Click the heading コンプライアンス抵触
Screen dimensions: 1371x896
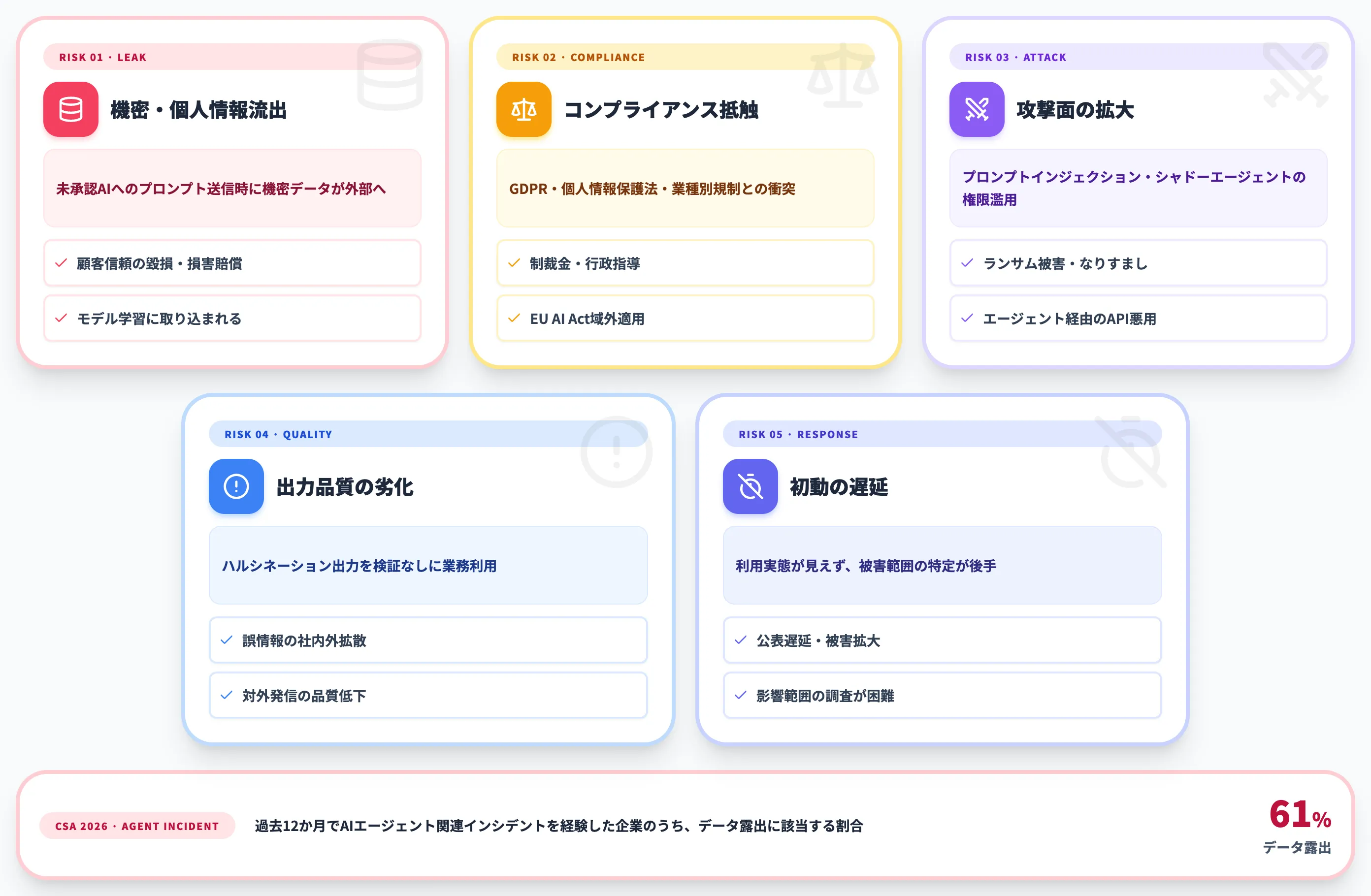pyautogui.click(x=661, y=109)
